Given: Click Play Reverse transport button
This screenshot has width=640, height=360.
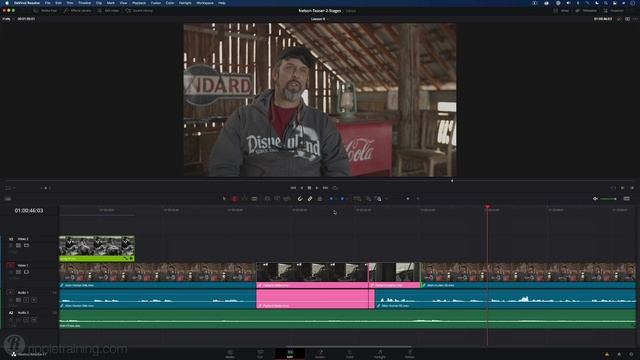Looking at the screenshot, I should [302, 188].
